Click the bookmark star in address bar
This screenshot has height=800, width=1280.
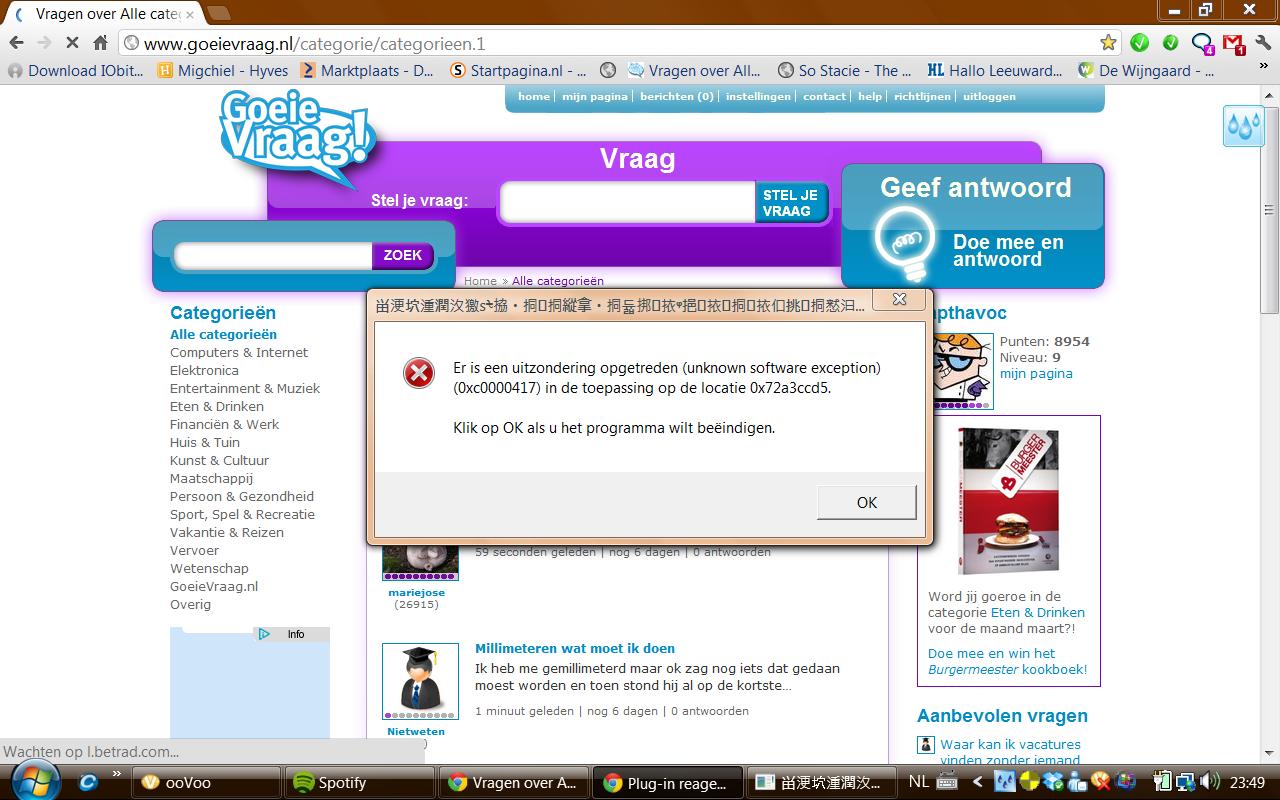pos(1108,43)
